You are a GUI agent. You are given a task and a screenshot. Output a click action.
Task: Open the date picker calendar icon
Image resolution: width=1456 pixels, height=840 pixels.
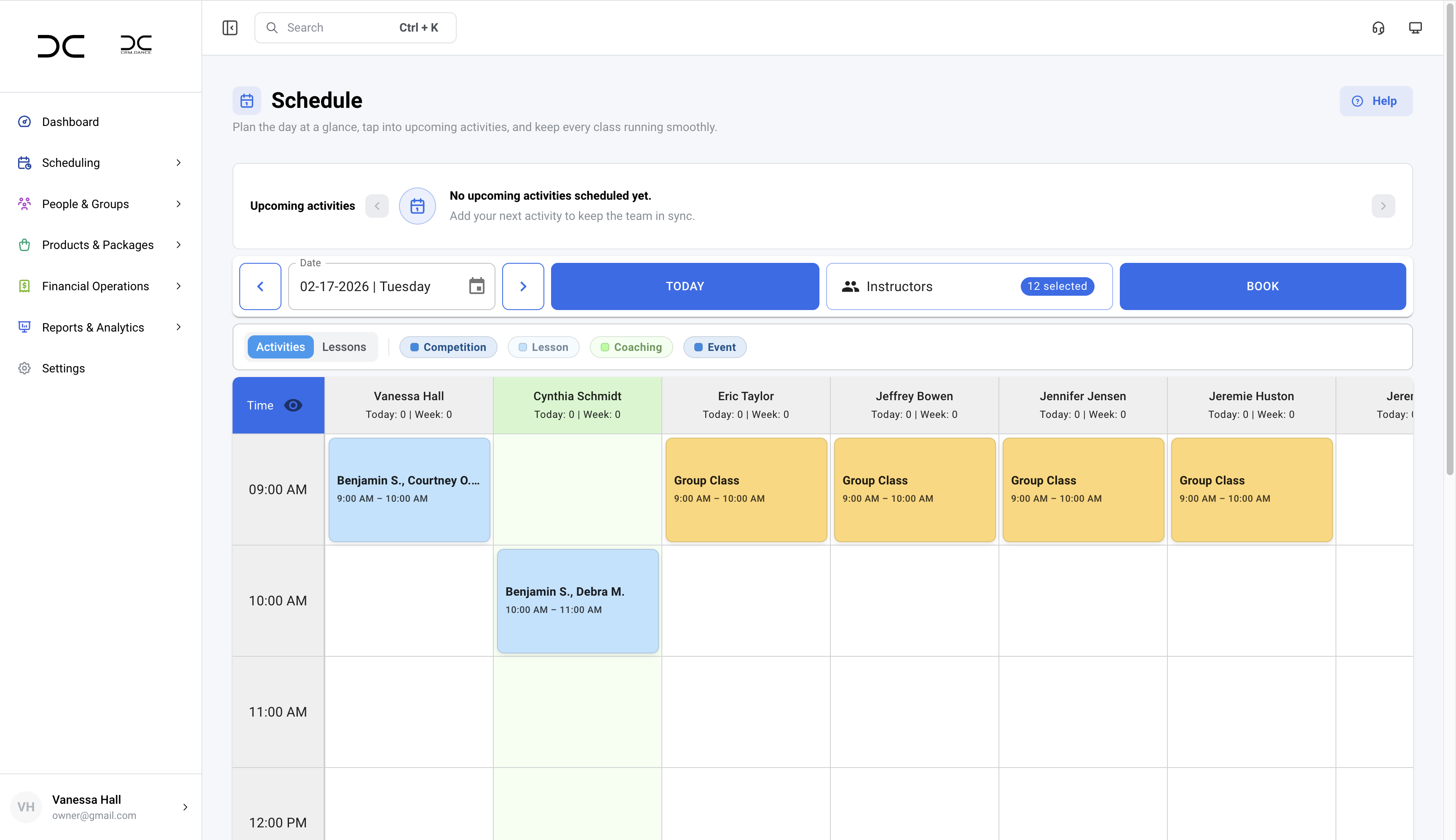click(x=476, y=286)
